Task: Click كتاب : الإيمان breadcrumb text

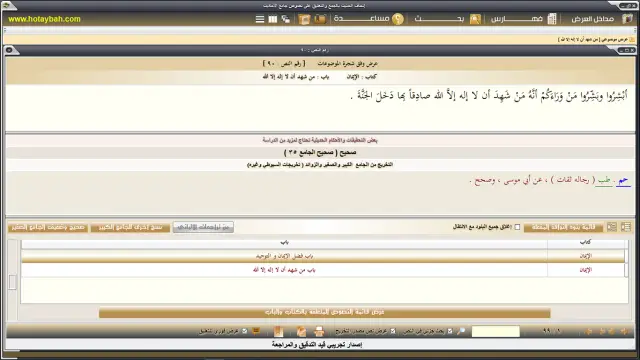Action: pyautogui.click(x=362, y=77)
